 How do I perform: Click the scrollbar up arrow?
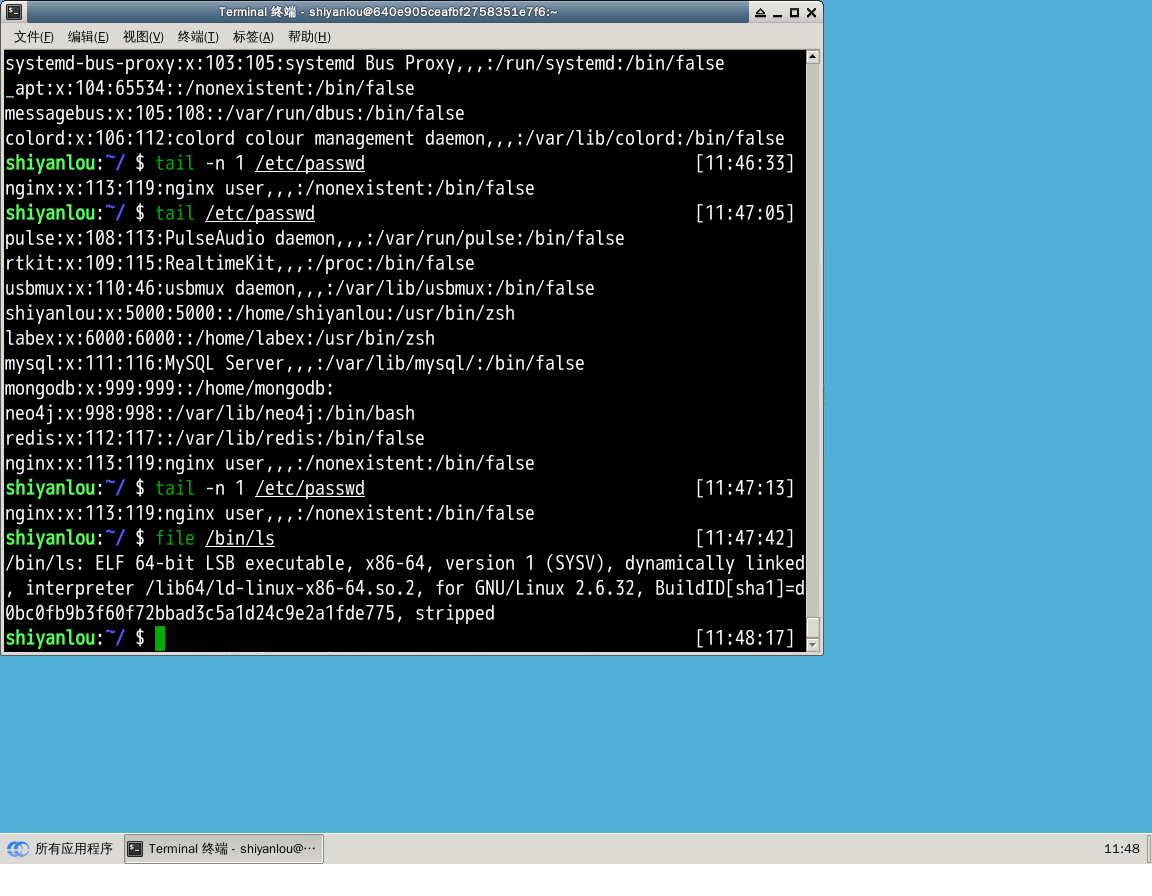pos(812,56)
